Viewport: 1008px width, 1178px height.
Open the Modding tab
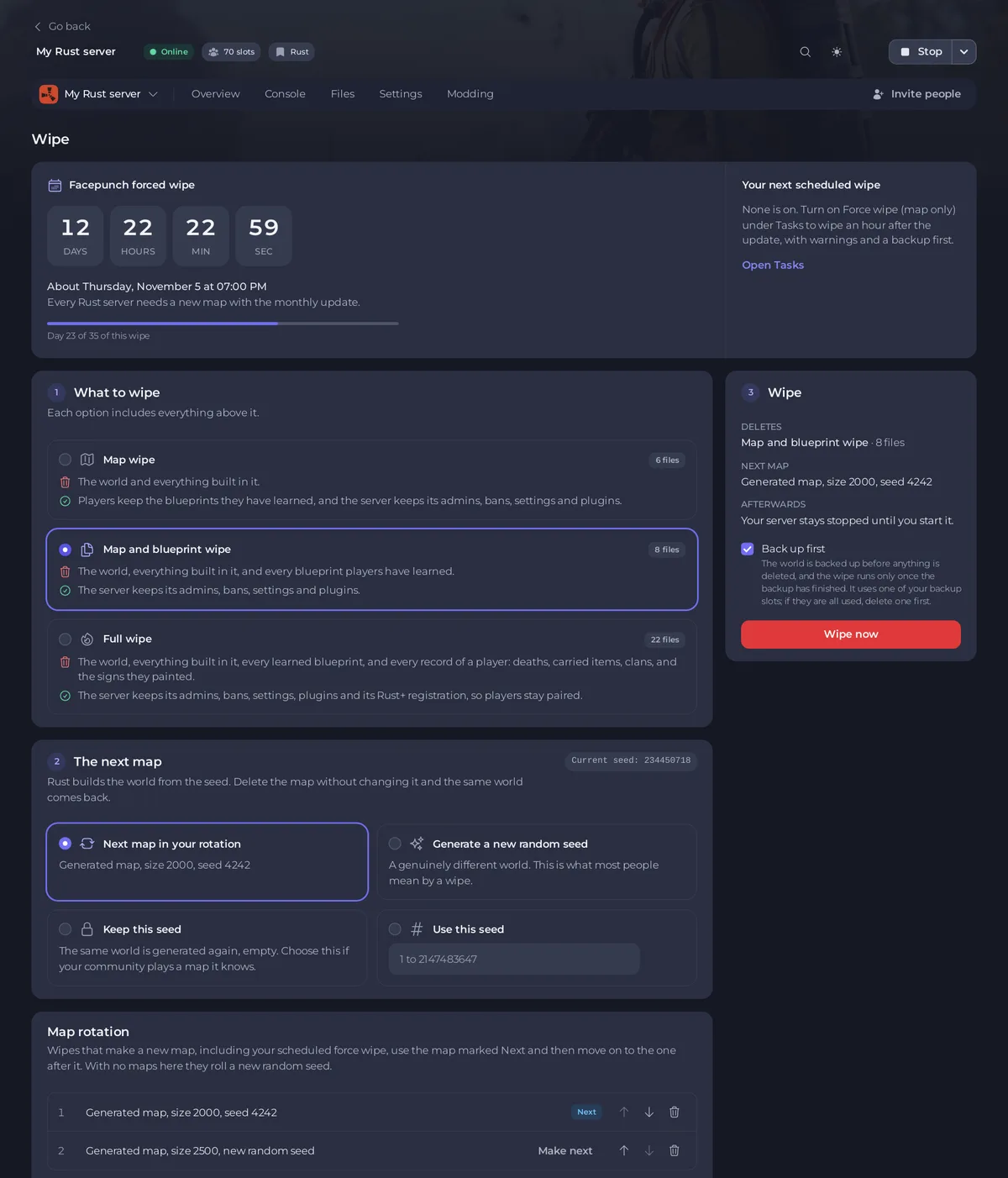point(470,94)
